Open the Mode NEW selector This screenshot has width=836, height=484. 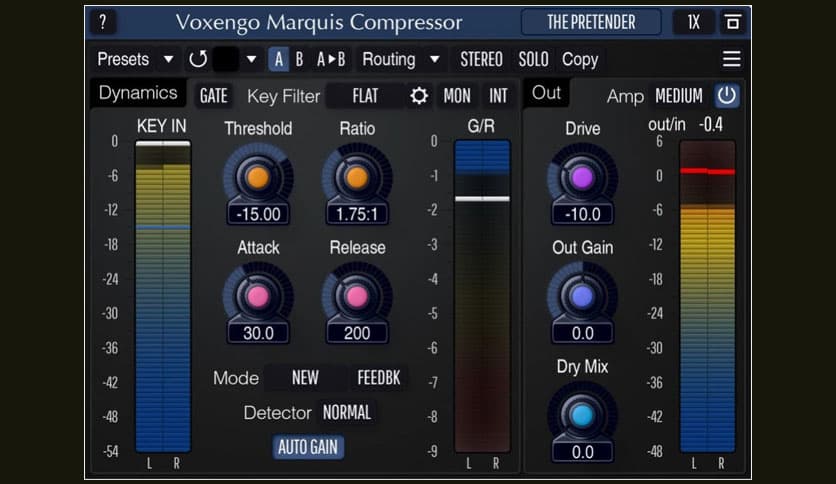tap(305, 378)
